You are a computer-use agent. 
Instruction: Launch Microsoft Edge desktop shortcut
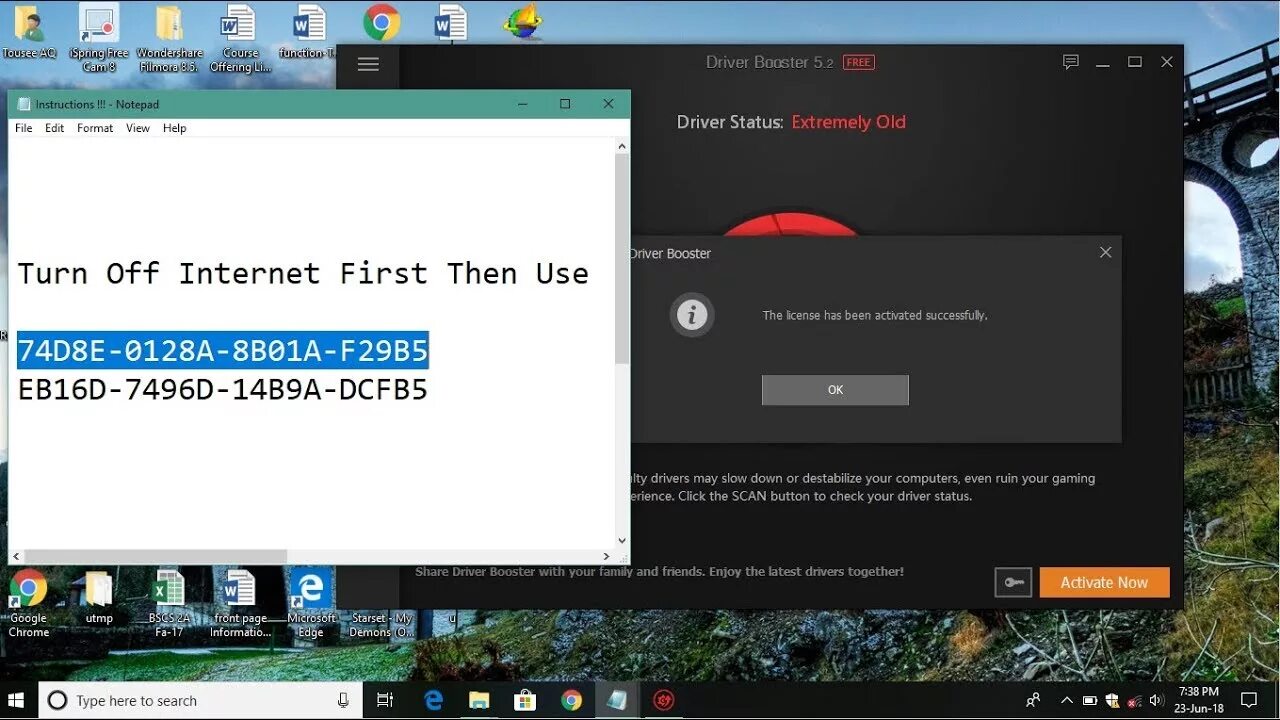pyautogui.click(x=311, y=603)
